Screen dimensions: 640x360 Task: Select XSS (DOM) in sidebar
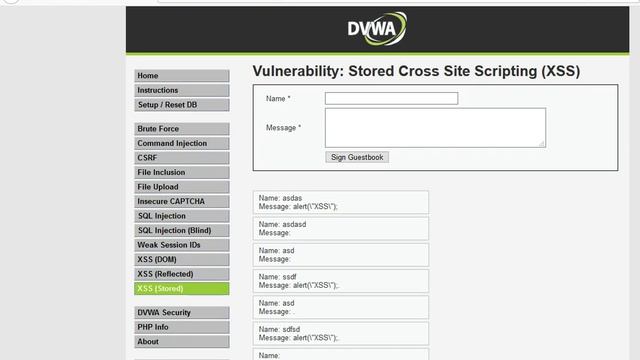point(182,260)
